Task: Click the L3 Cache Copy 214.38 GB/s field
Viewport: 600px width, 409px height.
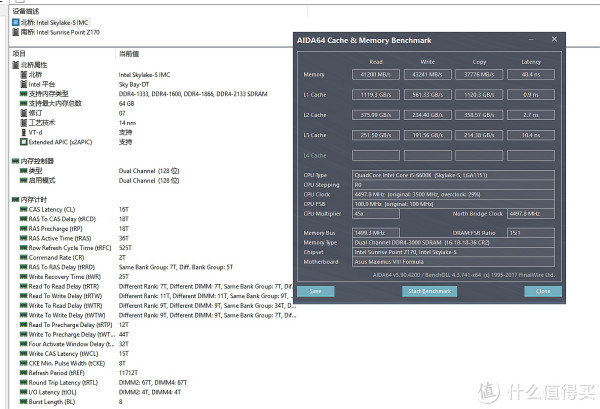Action: click(479, 135)
